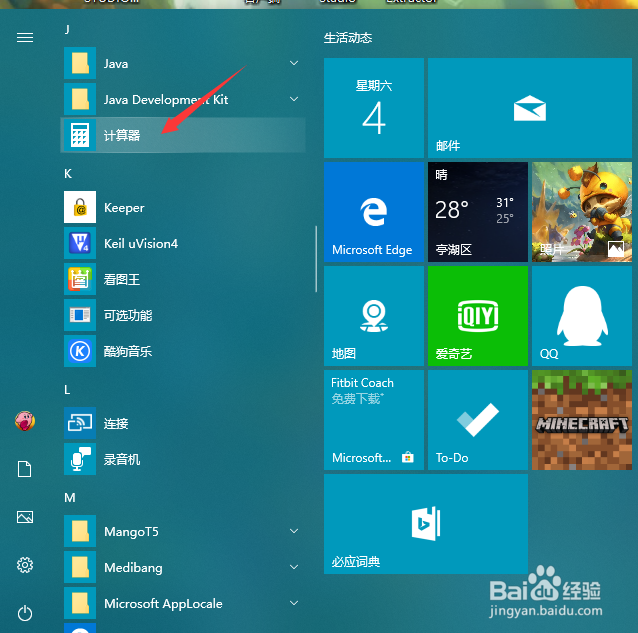The image size is (638, 633).
Task: Launch the QQ penguin tile
Action: click(582, 316)
